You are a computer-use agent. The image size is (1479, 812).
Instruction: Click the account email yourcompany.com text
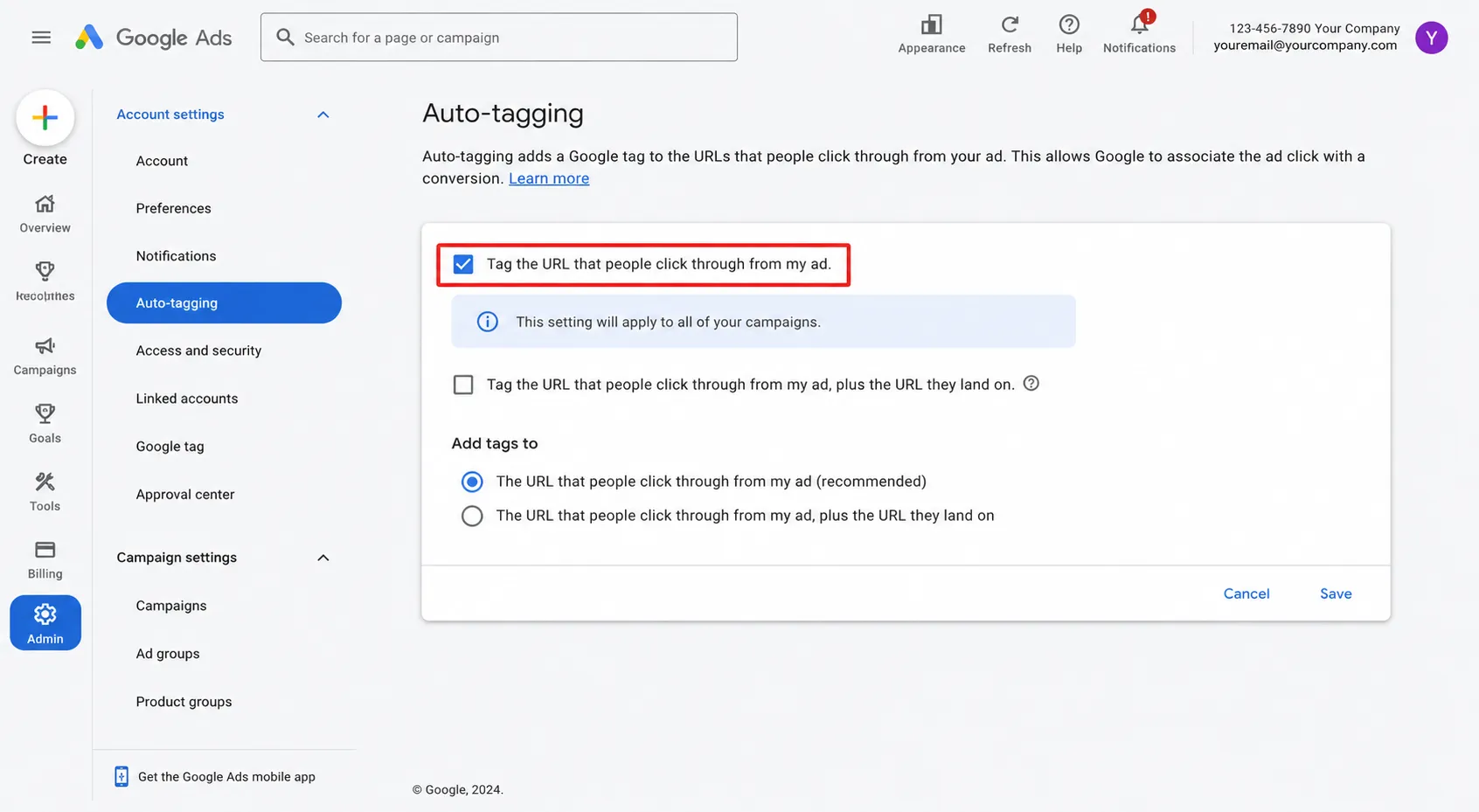click(x=1305, y=45)
